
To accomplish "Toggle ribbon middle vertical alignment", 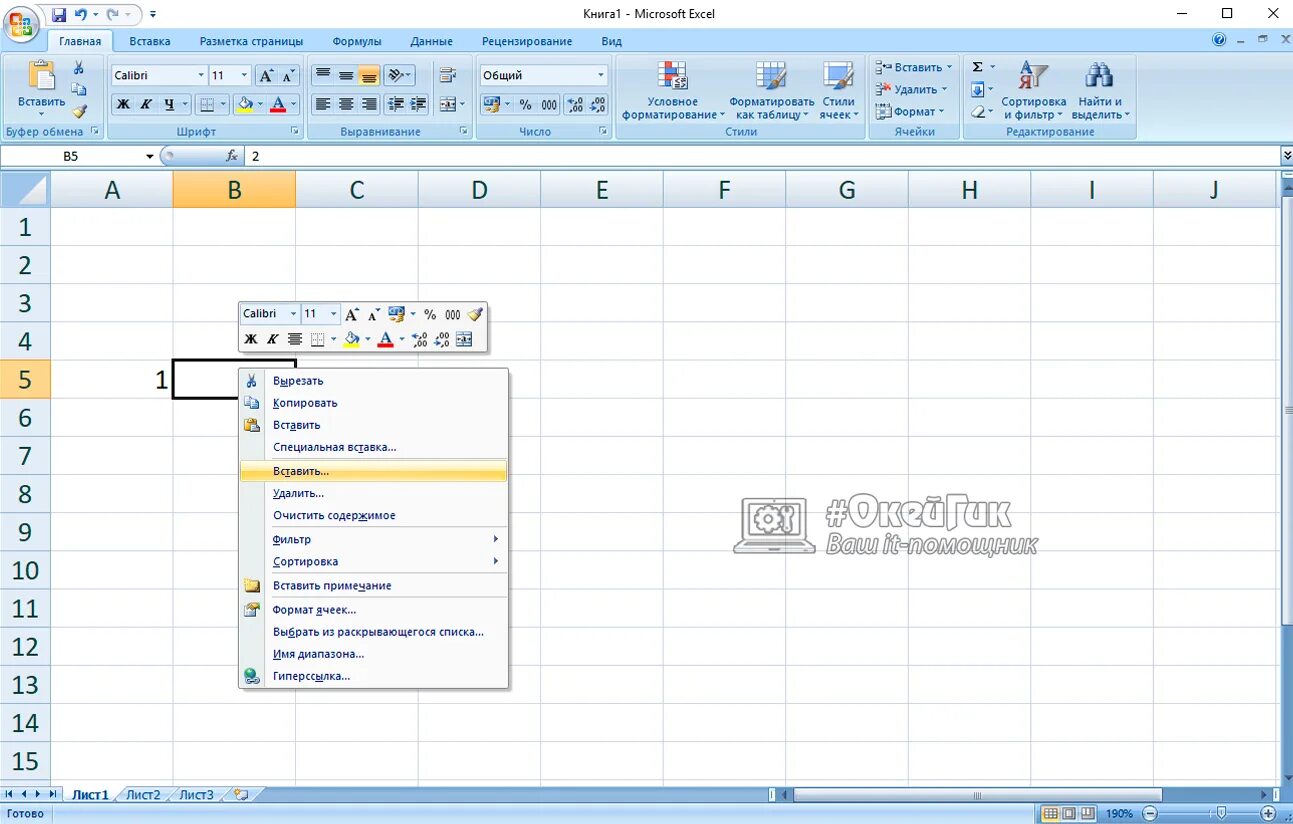I will tap(346, 76).
